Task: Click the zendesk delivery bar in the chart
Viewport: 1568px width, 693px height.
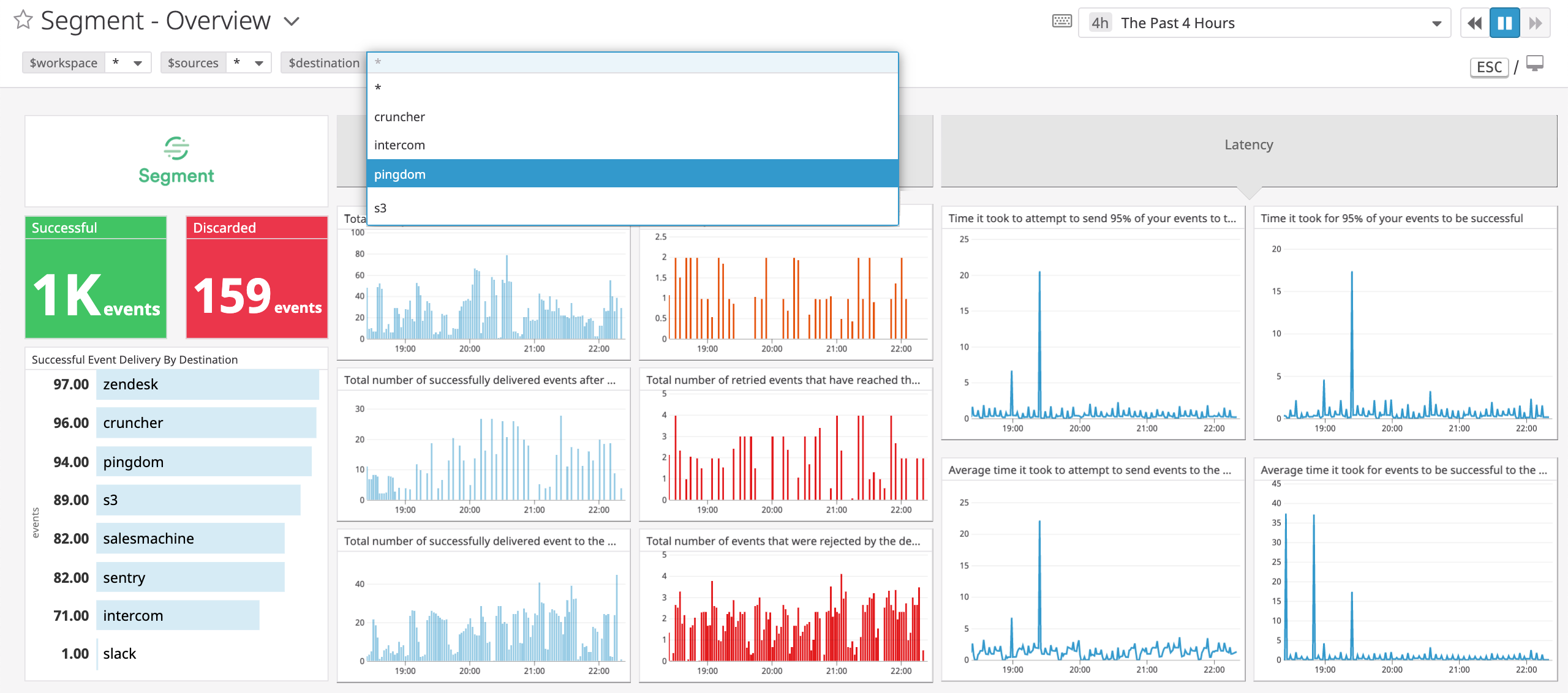Action: [208, 384]
